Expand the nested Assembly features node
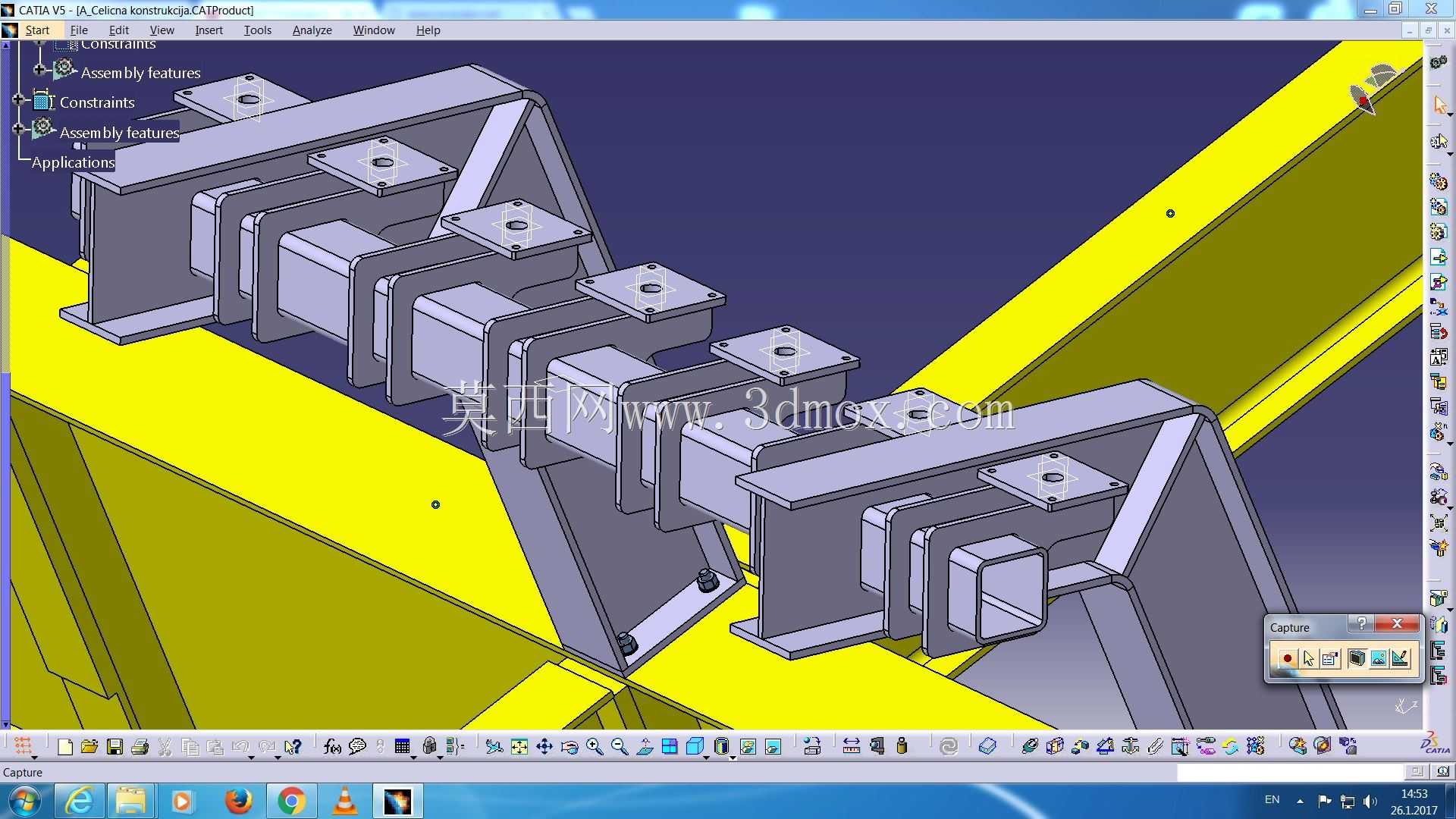This screenshot has width=1456, height=819. (x=39, y=70)
